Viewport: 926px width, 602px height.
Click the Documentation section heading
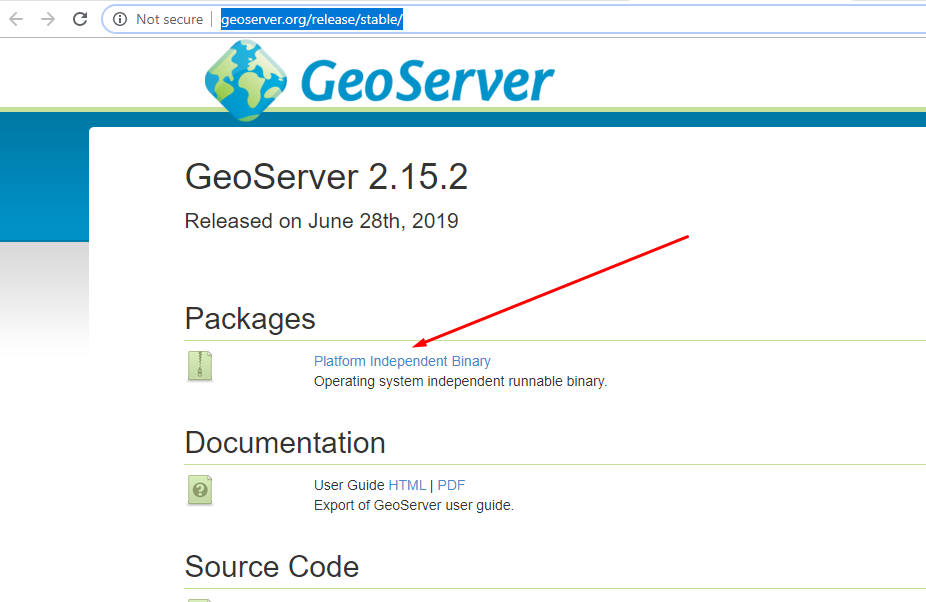click(x=284, y=442)
